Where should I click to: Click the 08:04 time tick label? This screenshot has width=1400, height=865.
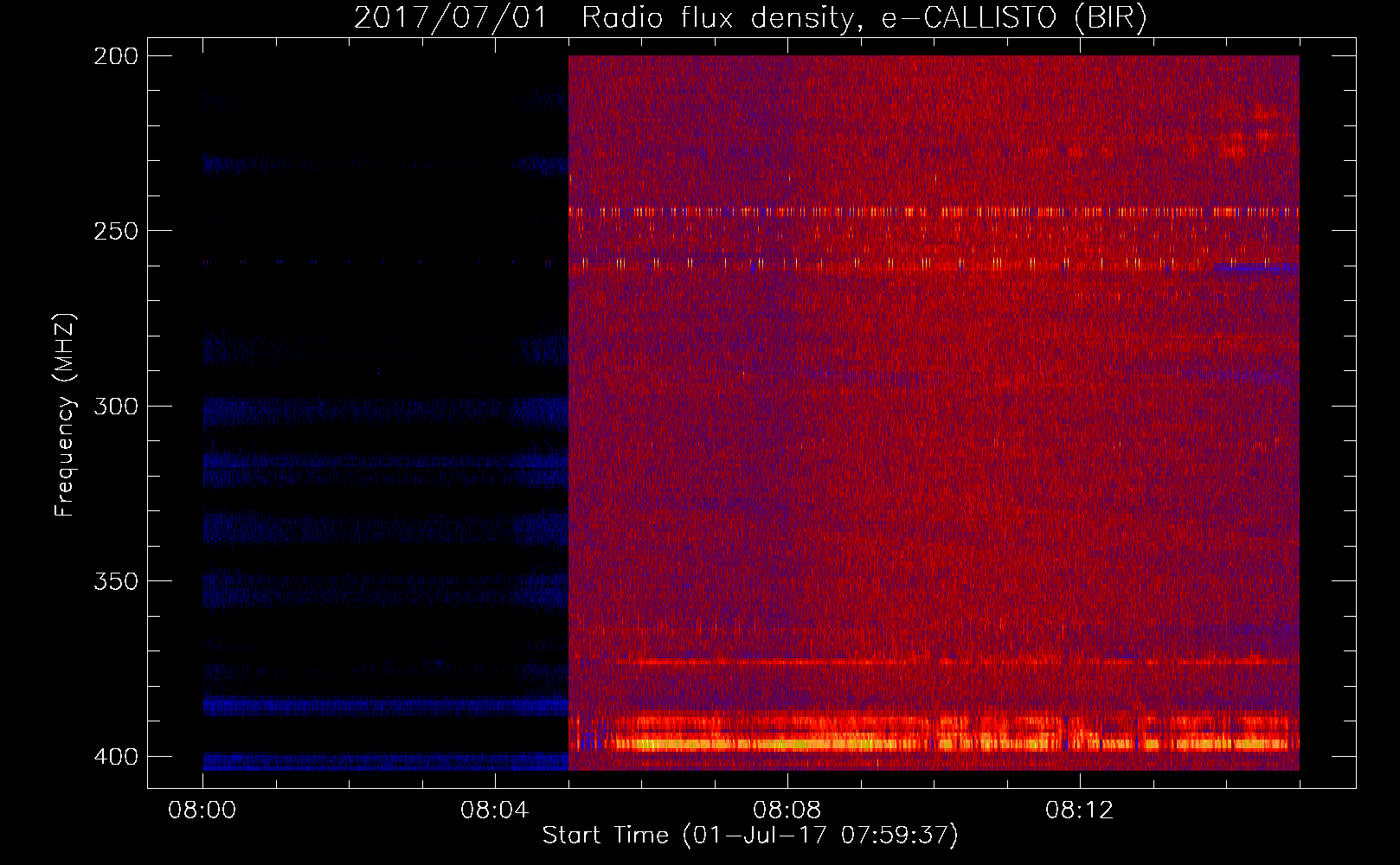[495, 811]
